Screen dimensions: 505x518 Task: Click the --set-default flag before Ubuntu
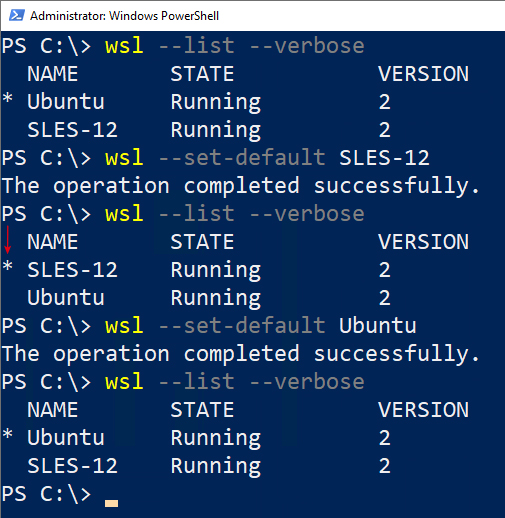pyautogui.click(x=242, y=326)
